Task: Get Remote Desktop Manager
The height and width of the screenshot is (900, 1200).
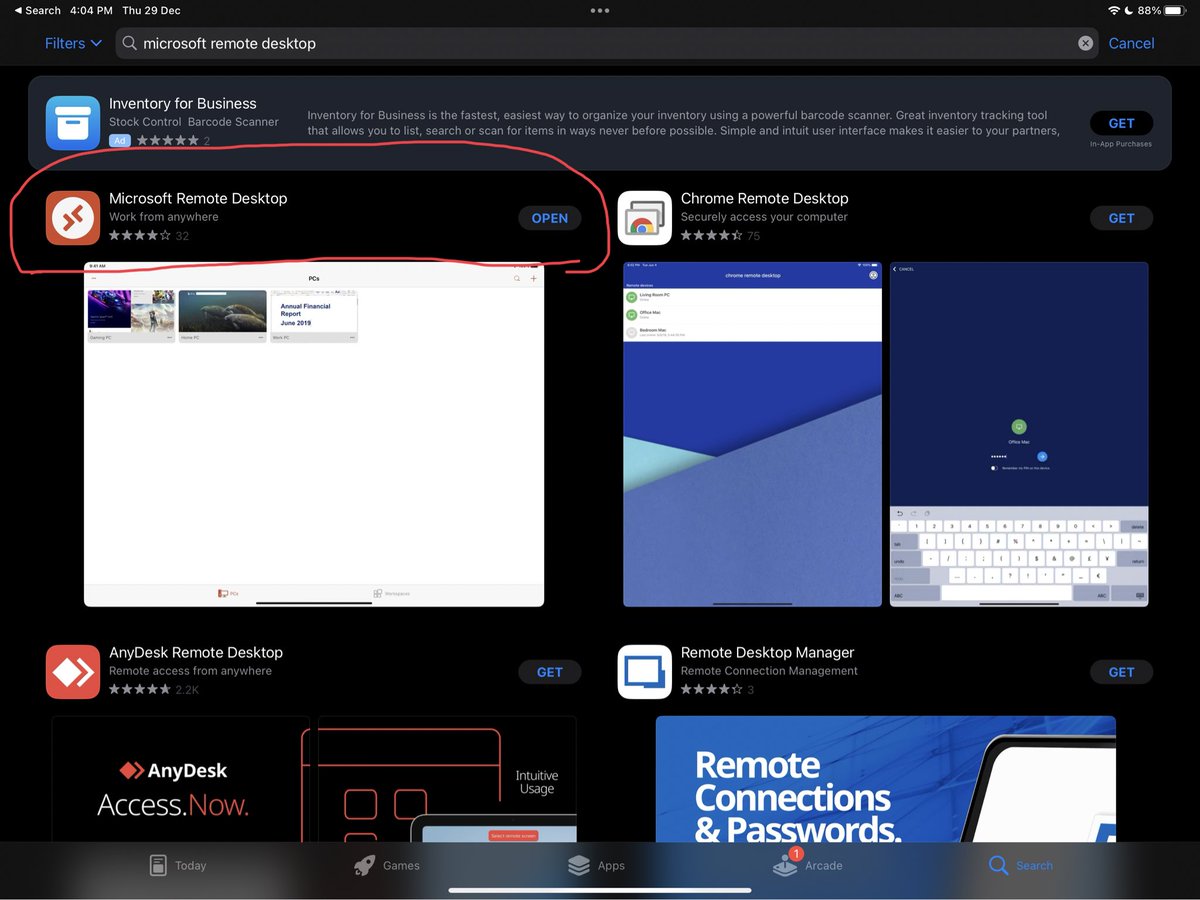Action: click(1121, 672)
